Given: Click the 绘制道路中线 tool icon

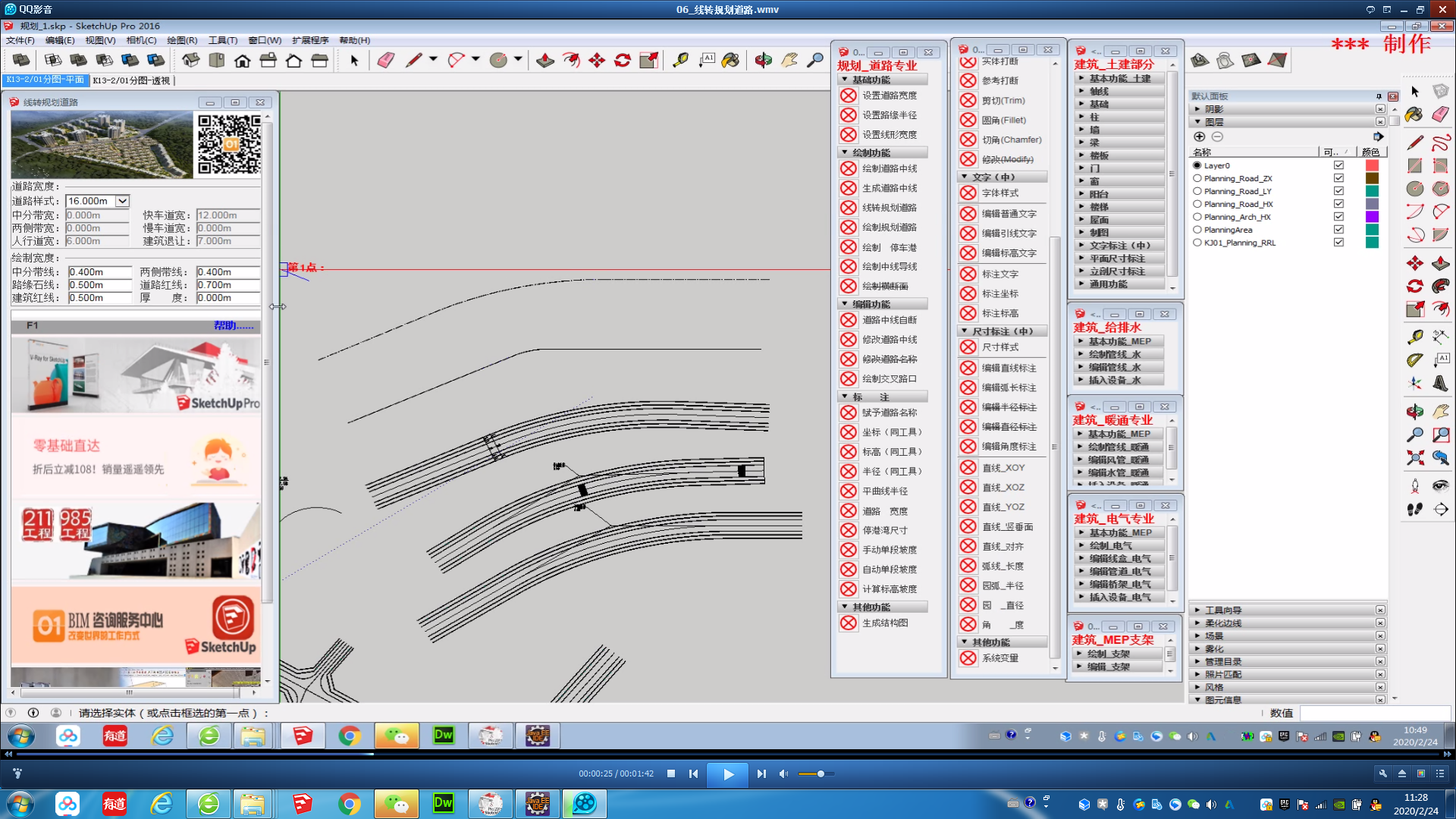Looking at the screenshot, I should click(x=849, y=168).
